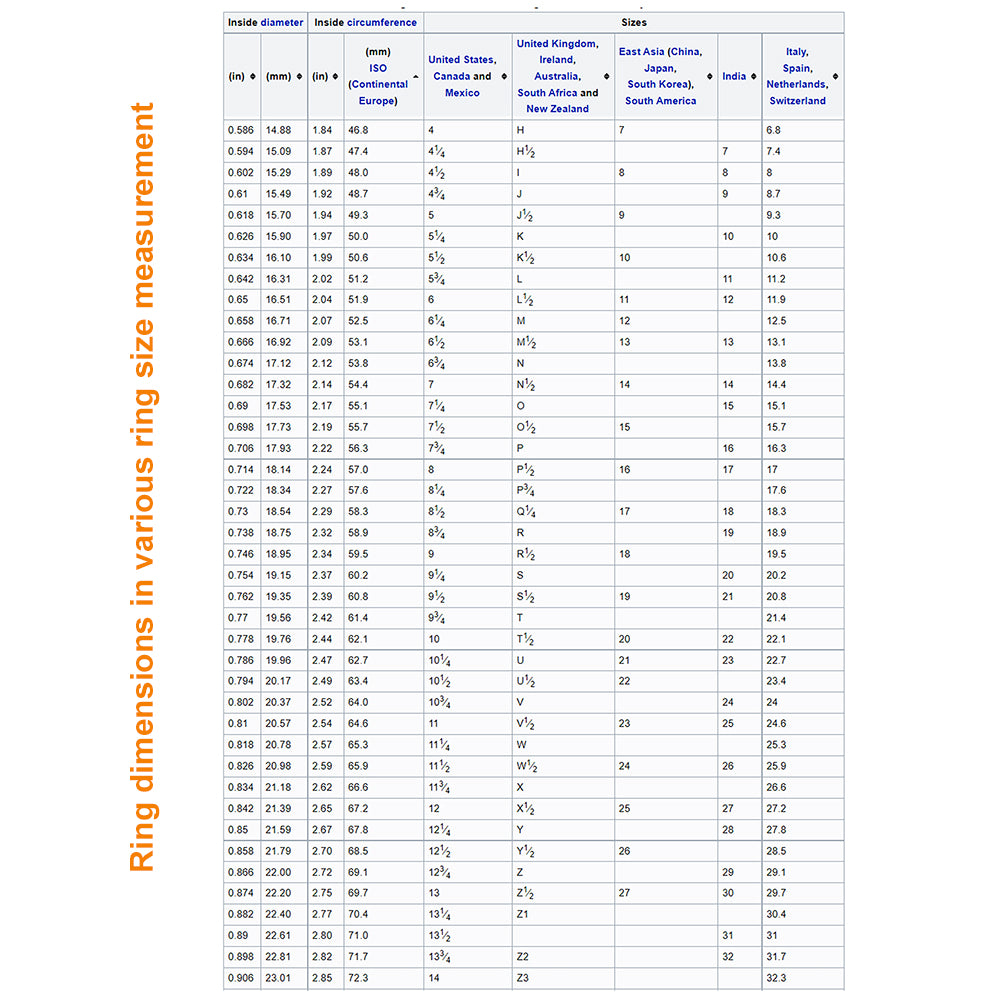Follow the Netherlands link

[796, 85]
